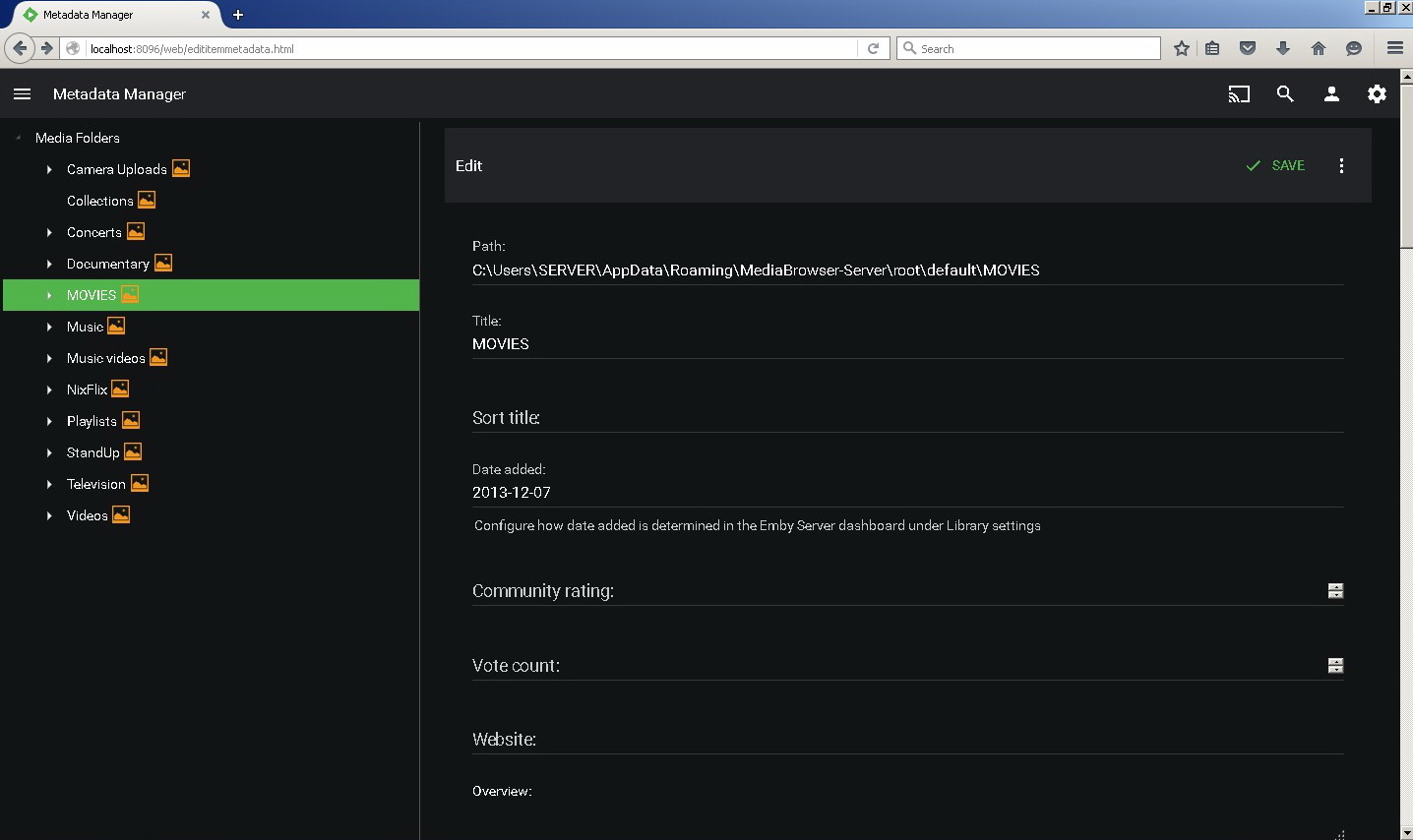Image resolution: width=1413 pixels, height=840 pixels.
Task: Click the image icon next to Music videos
Action: 158,358
